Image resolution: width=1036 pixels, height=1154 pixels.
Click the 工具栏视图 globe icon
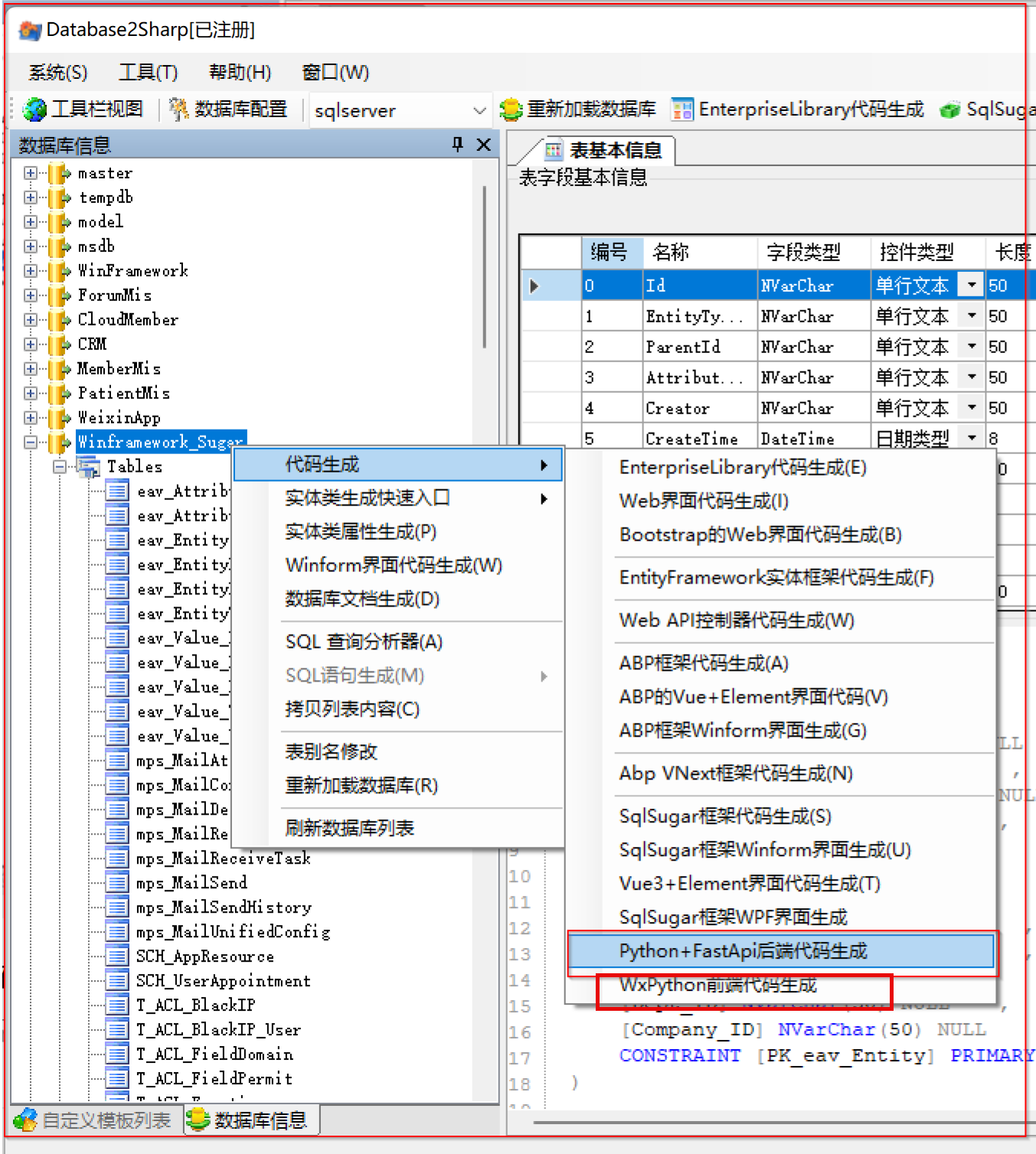coord(35,110)
